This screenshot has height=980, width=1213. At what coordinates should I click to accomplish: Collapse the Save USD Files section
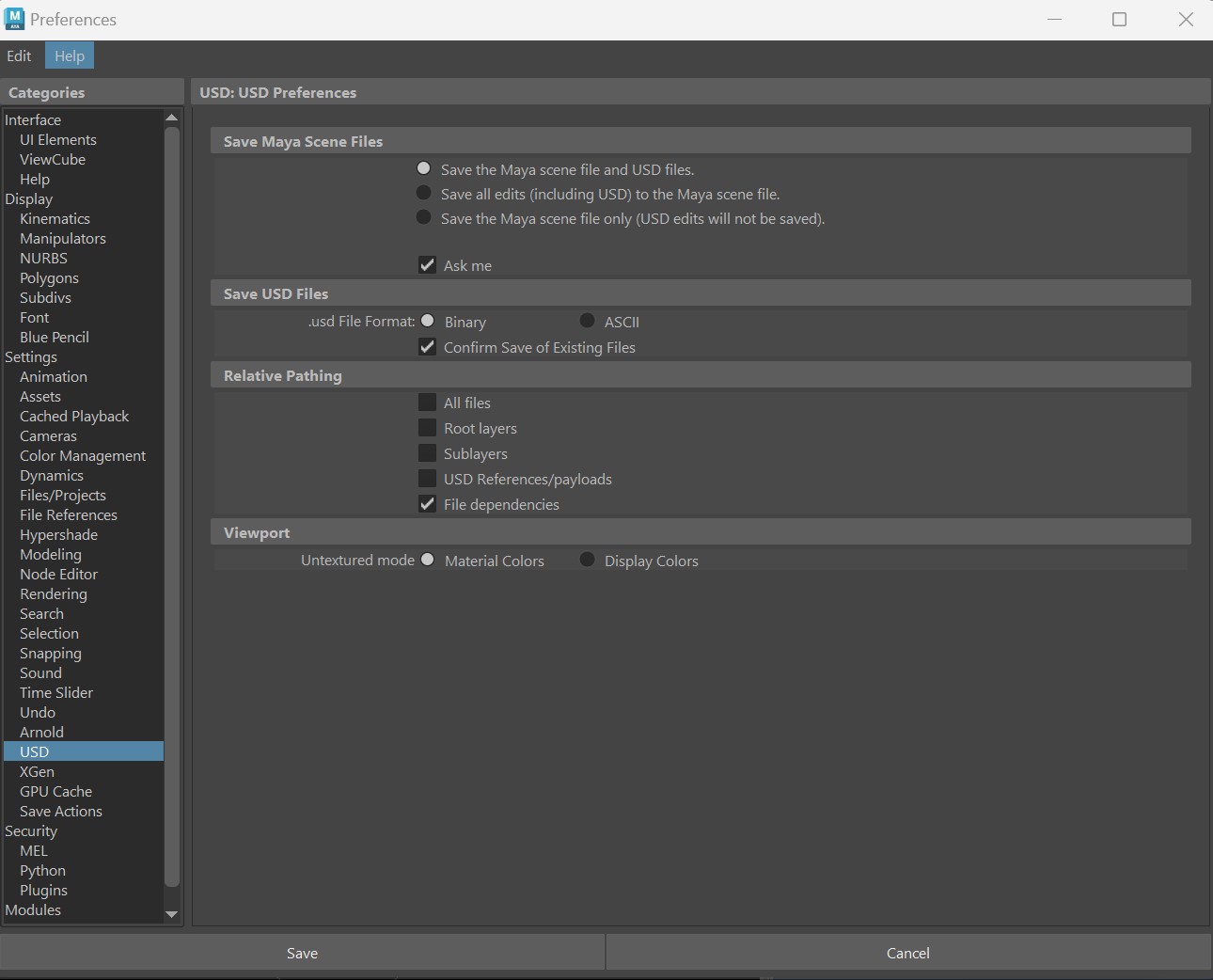(701, 293)
